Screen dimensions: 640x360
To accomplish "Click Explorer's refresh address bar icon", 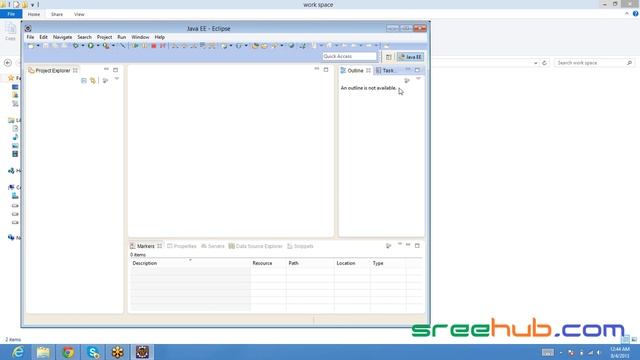I will [x=544, y=63].
